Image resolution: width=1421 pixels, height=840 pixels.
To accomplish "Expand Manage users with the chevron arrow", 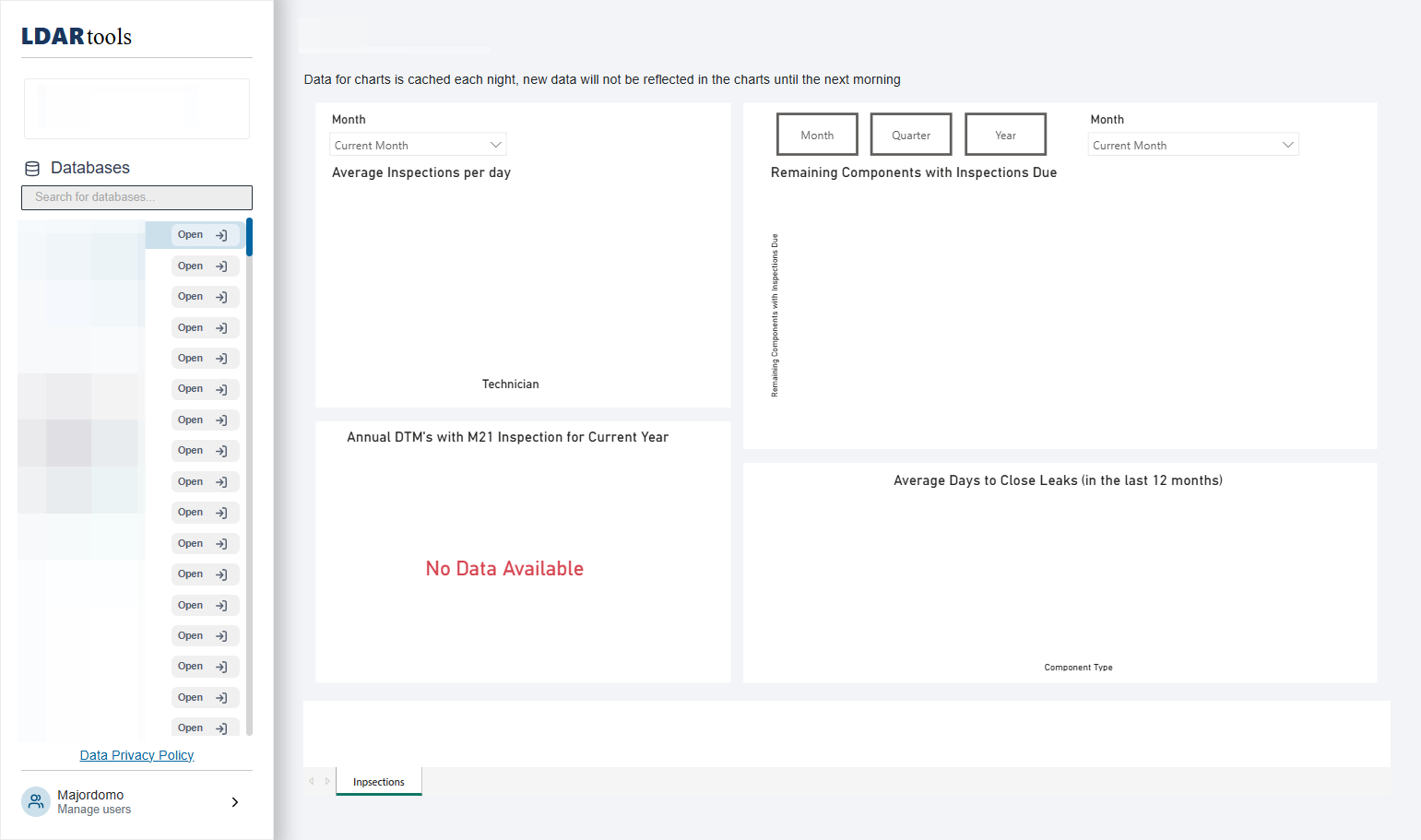I will 235,802.
